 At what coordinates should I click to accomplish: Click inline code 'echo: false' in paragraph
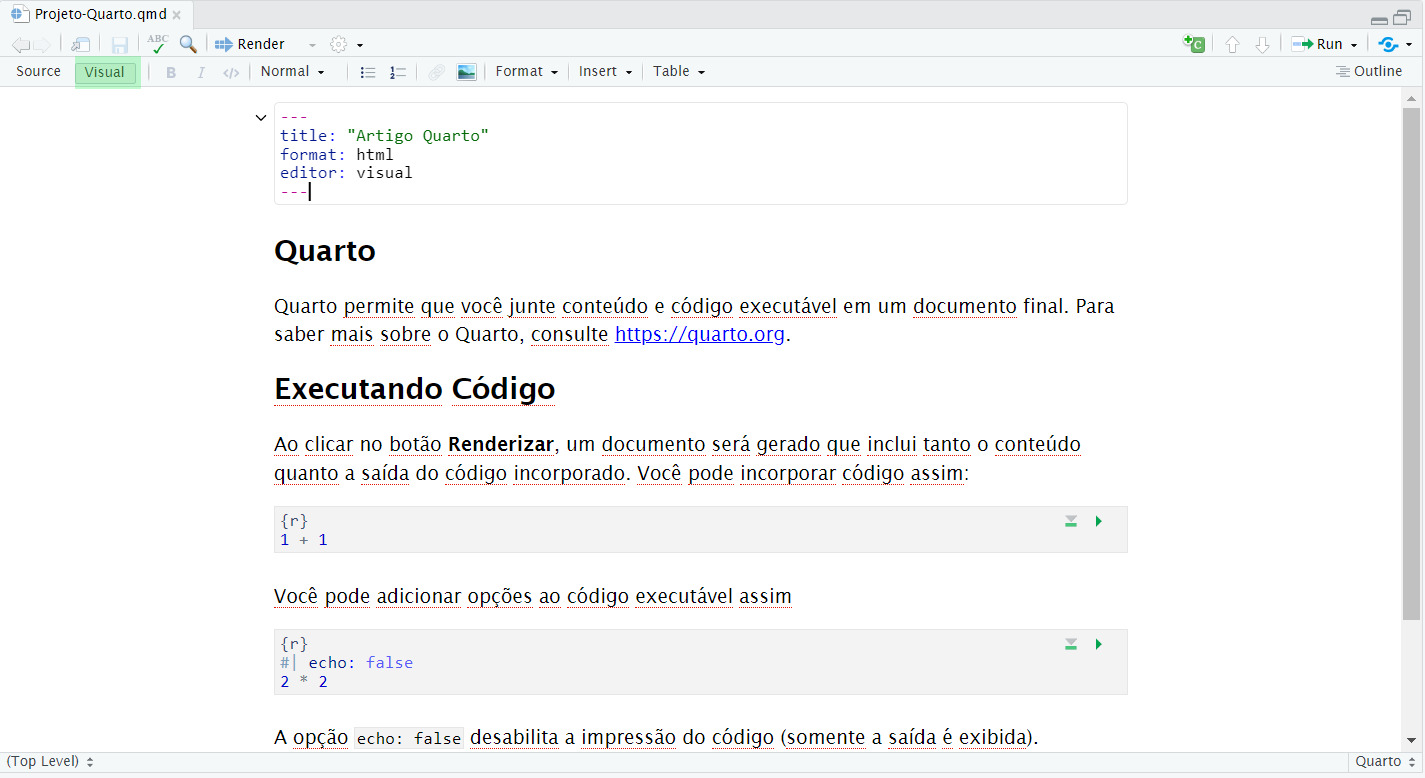point(409,739)
